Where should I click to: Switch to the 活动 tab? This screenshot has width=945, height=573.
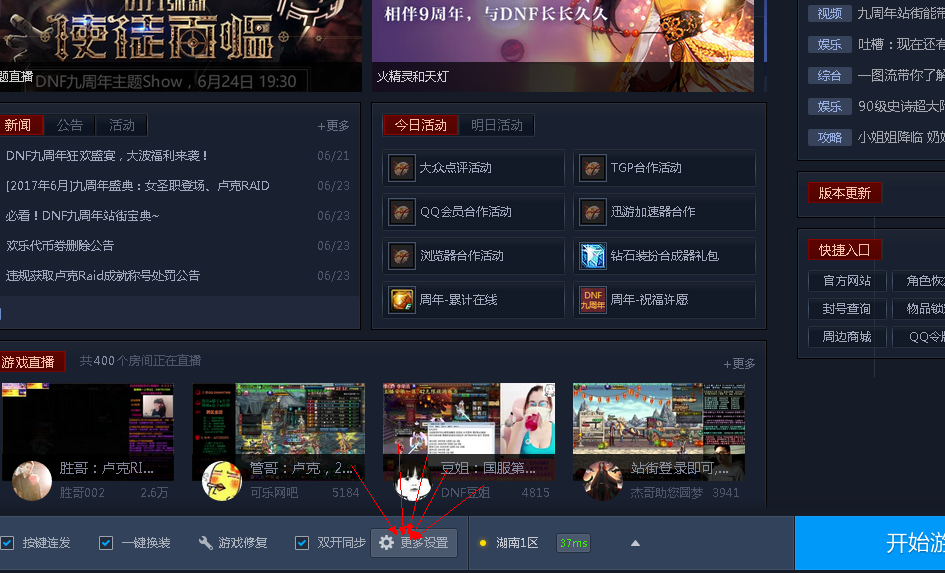click(122, 125)
